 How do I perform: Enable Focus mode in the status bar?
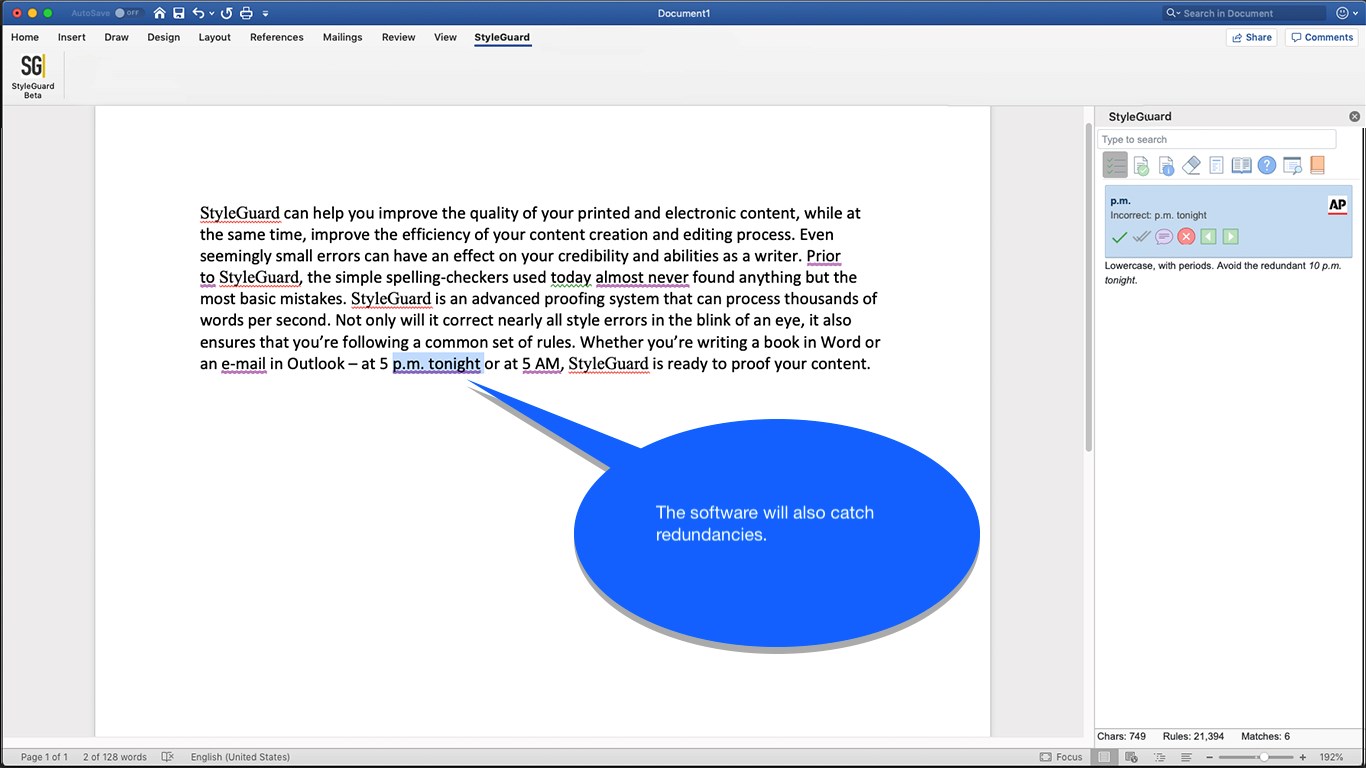tap(1061, 757)
